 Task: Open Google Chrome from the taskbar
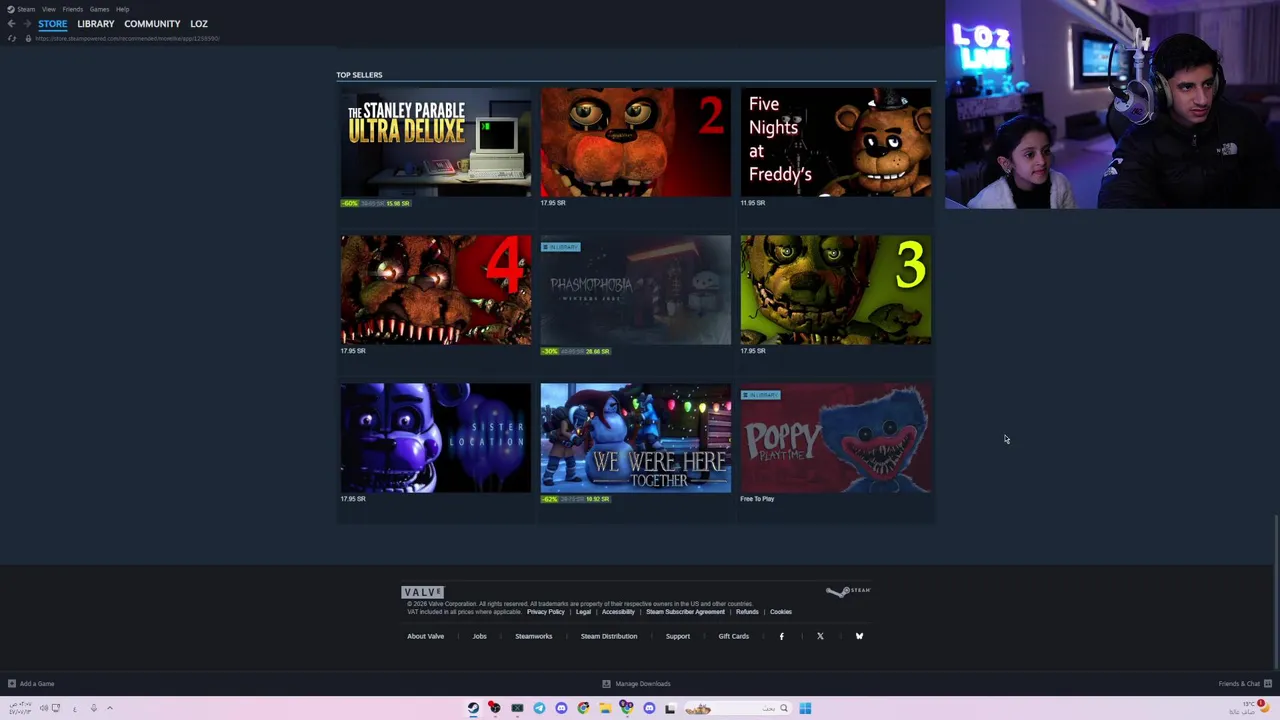(583, 708)
